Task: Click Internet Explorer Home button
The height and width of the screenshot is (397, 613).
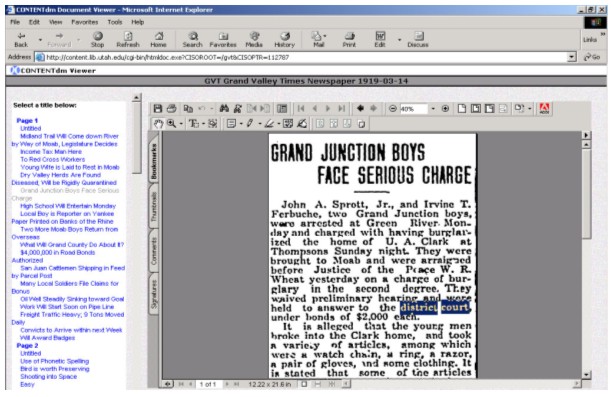Action: (158, 40)
